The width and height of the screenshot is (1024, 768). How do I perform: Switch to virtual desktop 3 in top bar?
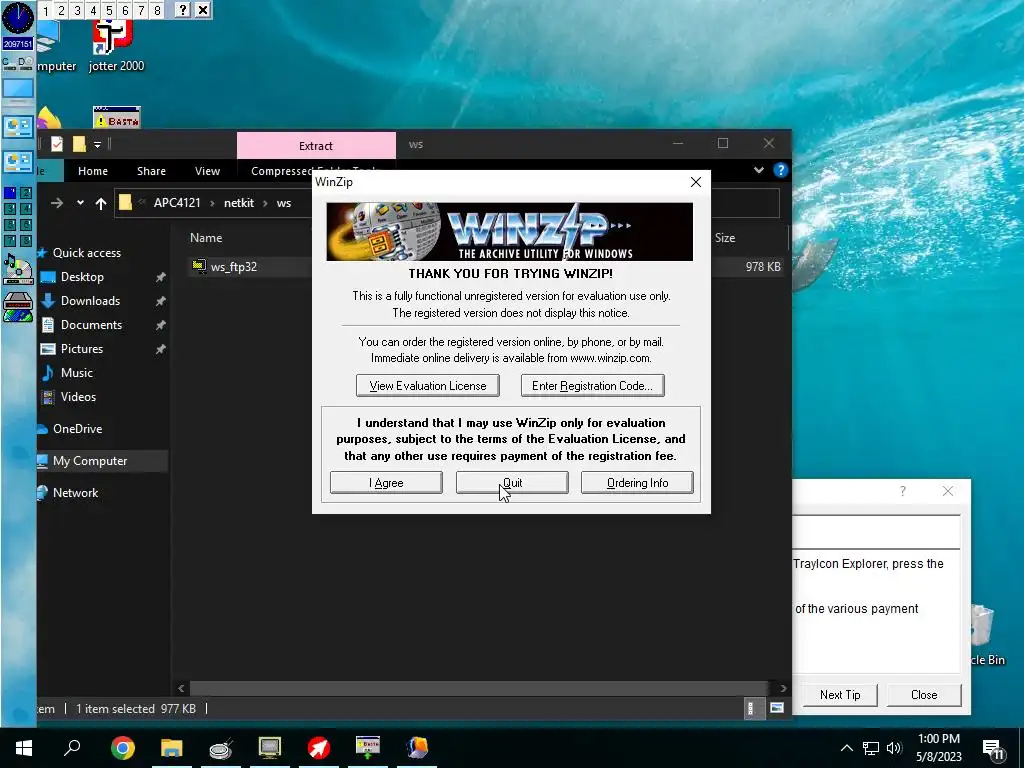pos(77,10)
